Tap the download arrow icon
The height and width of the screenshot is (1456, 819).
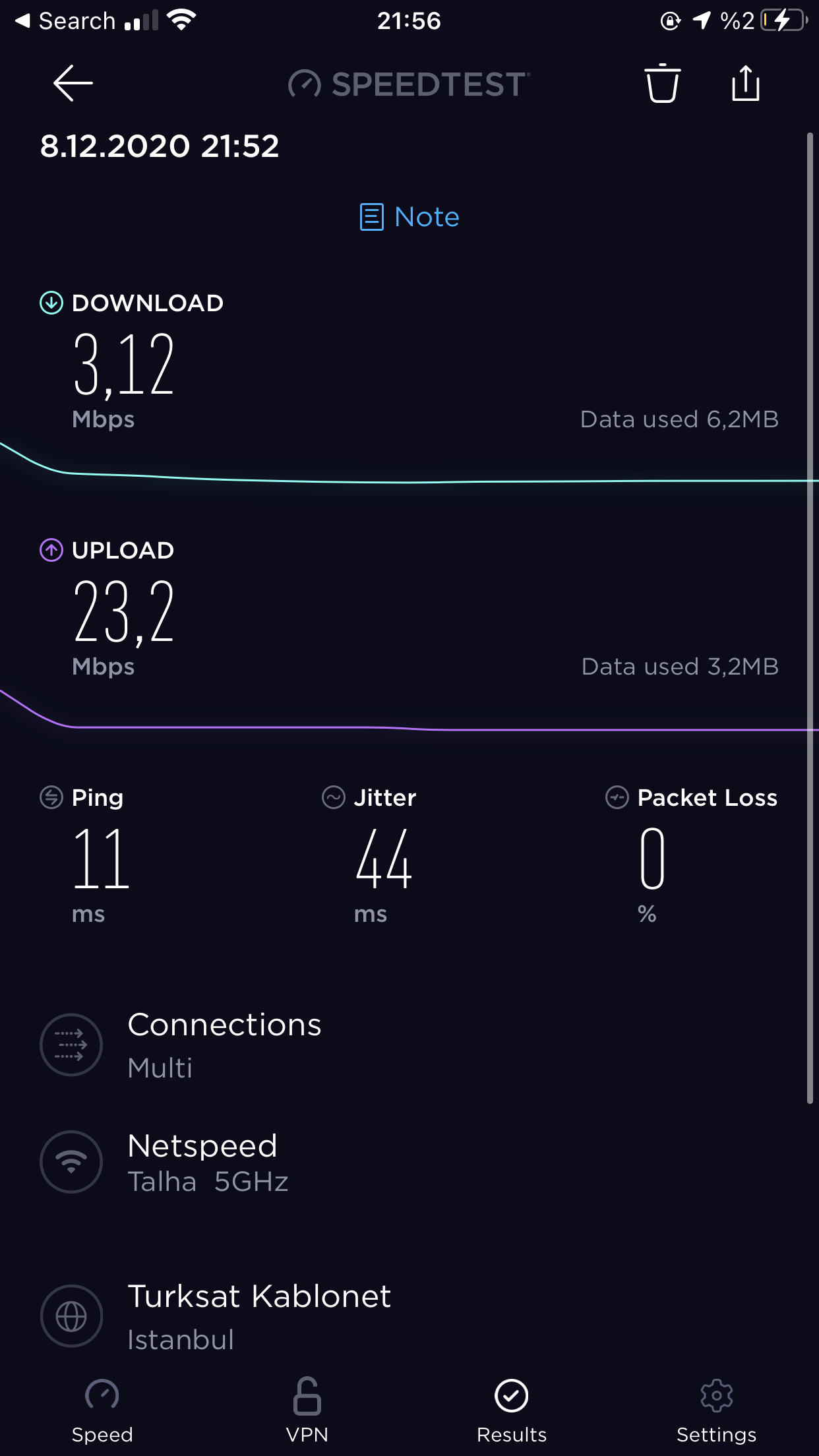pyautogui.click(x=51, y=303)
